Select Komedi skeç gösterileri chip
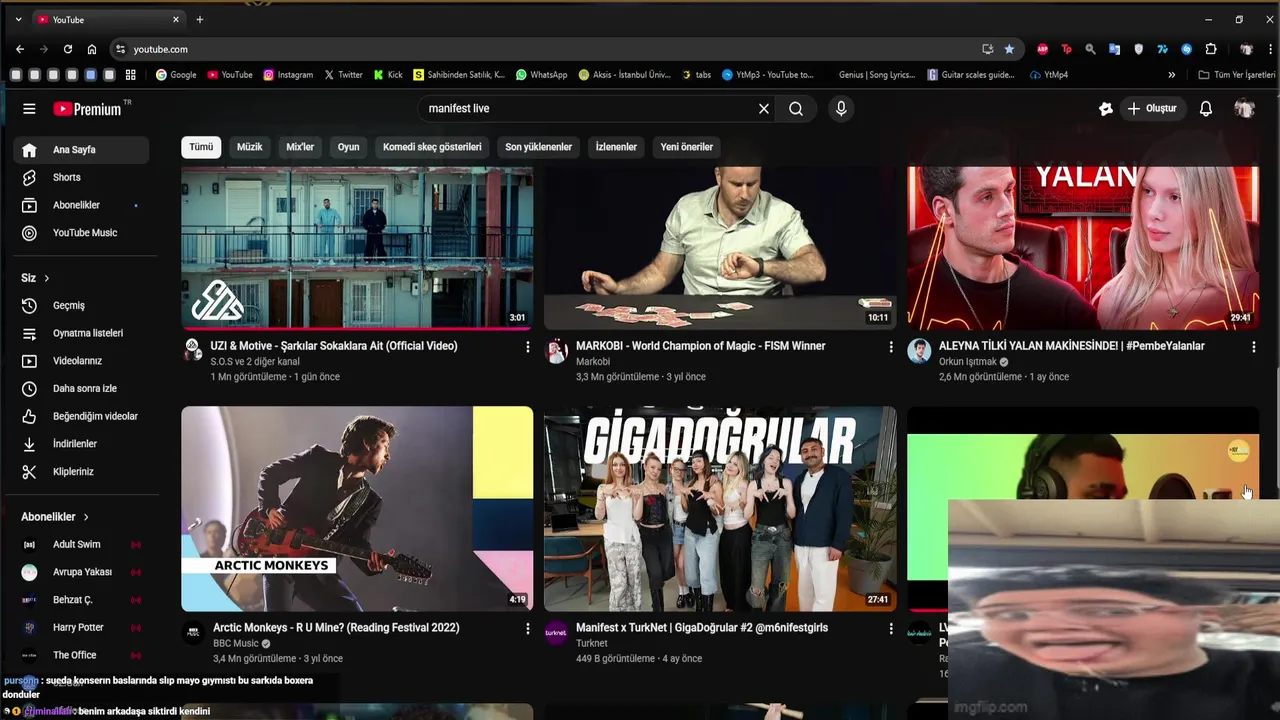Screen dimensions: 1280x720 [432, 147]
